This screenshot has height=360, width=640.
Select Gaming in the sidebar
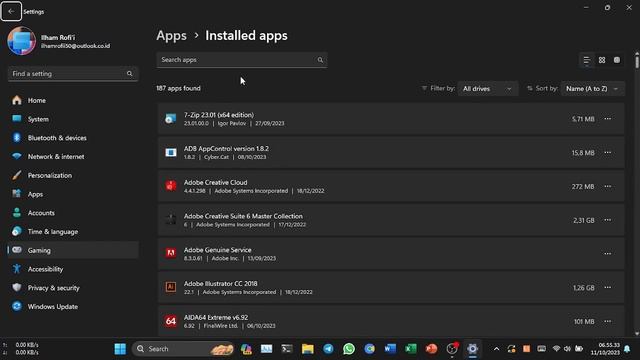click(73, 250)
